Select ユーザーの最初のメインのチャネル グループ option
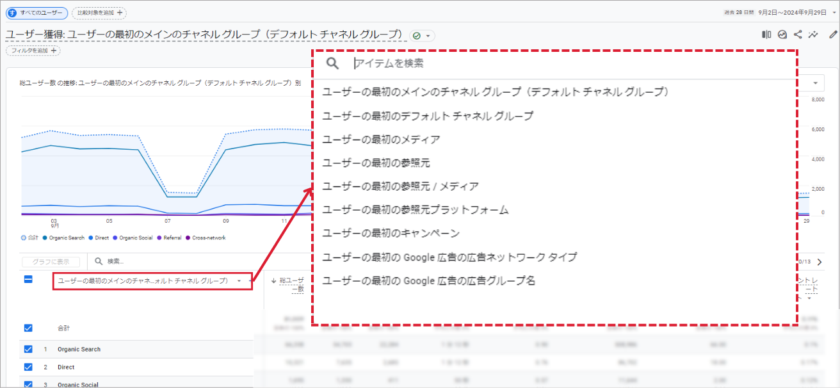Viewport: 840px width, 388px height. click(497, 92)
